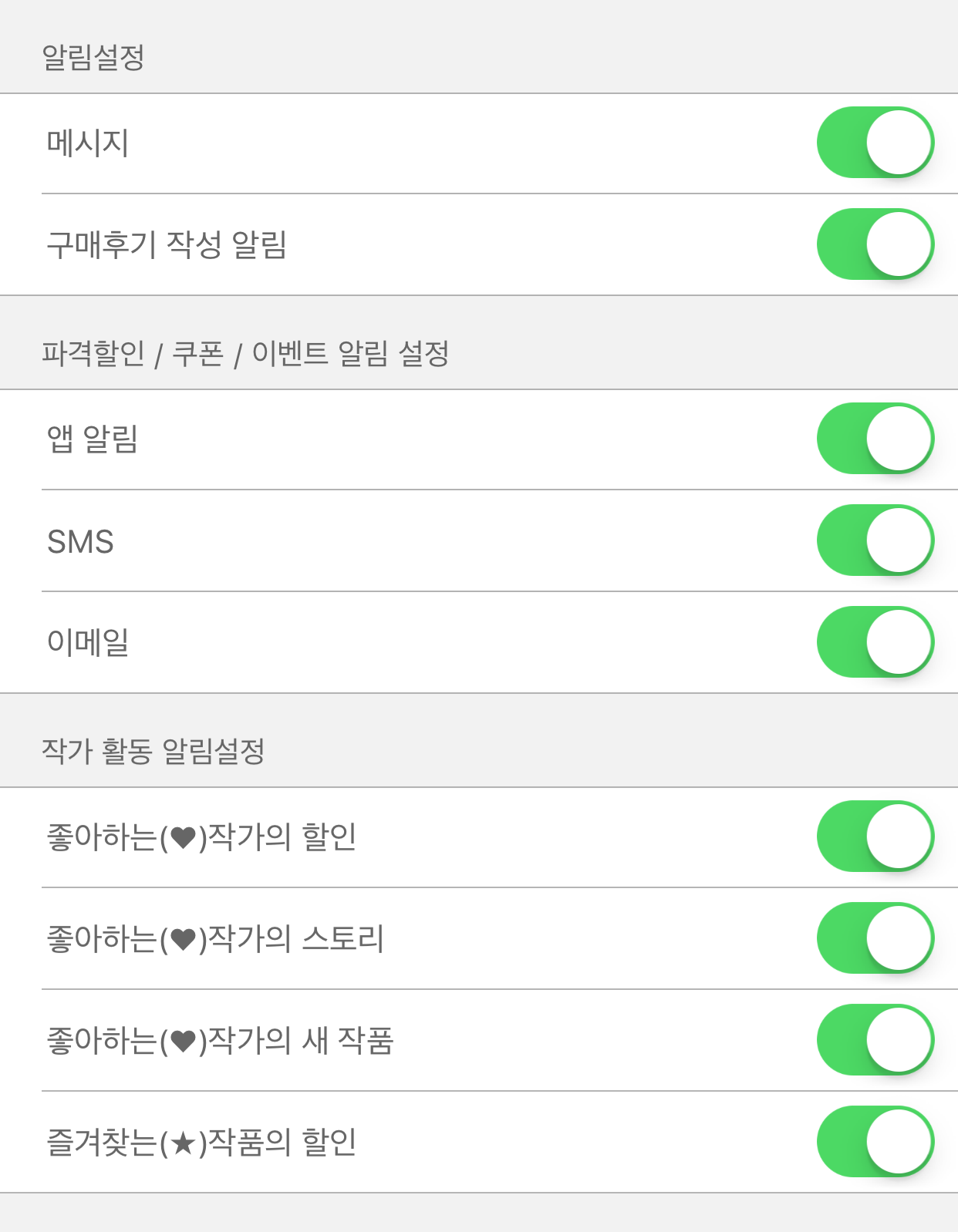This screenshot has height=1232, width=958.
Task: Select the 좋아하는(♥)작가의 스토리 label text
Action: (215, 939)
